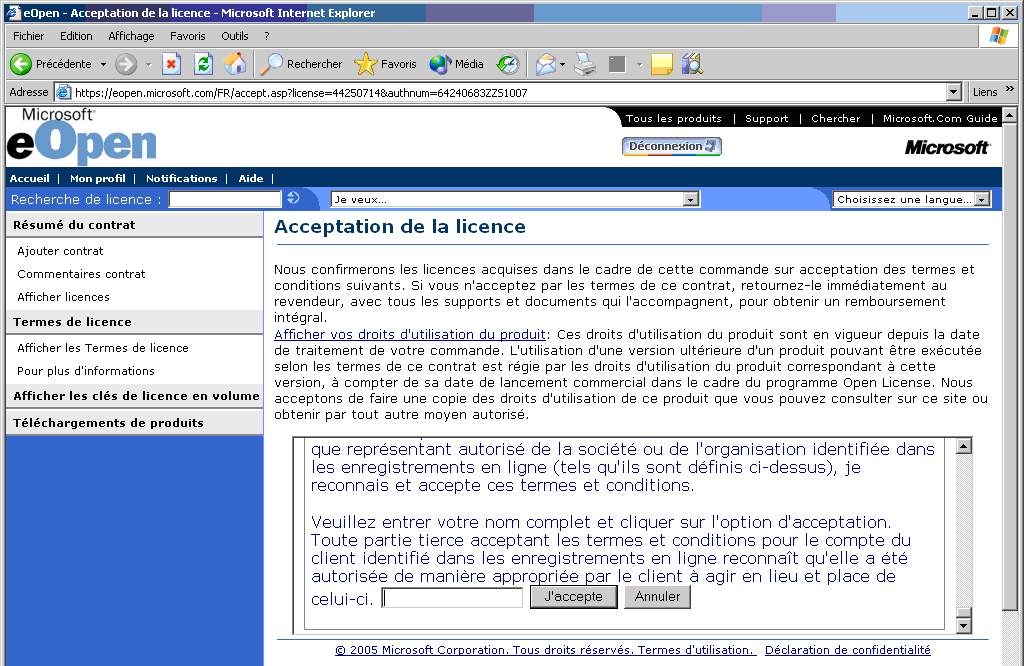Click the Rechercher magnifier toolbar button
This screenshot has height=666, width=1024.
pos(301,64)
